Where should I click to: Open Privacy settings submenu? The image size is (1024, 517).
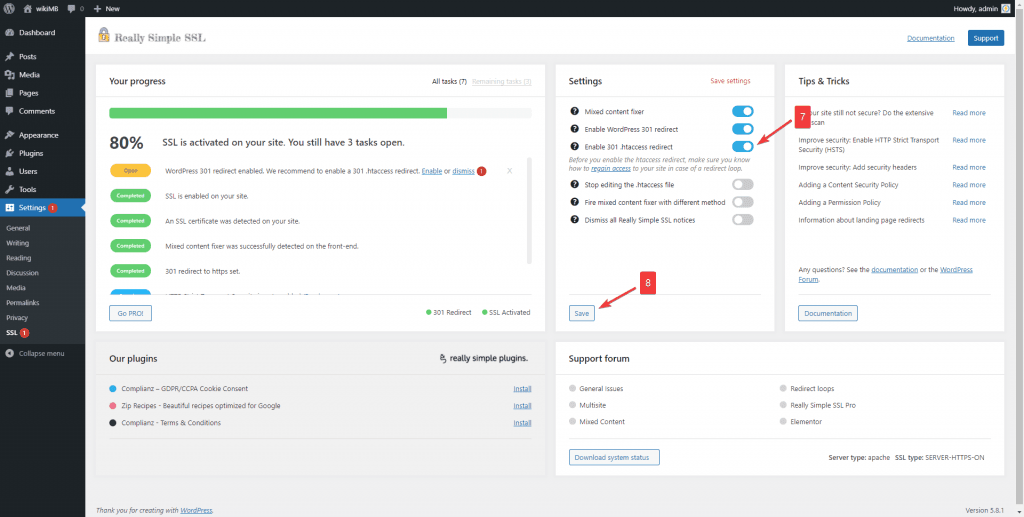point(17,318)
